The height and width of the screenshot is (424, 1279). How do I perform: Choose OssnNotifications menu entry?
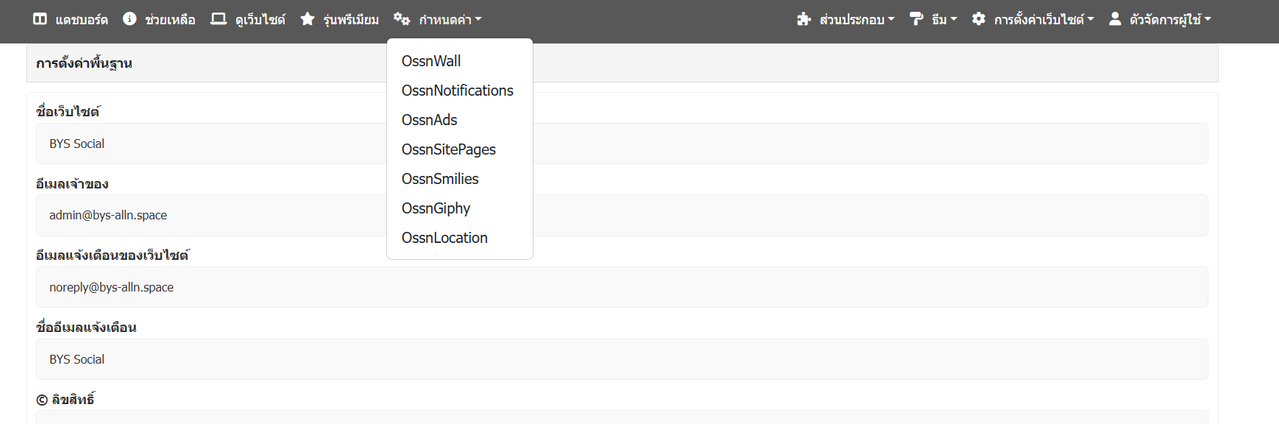457,91
